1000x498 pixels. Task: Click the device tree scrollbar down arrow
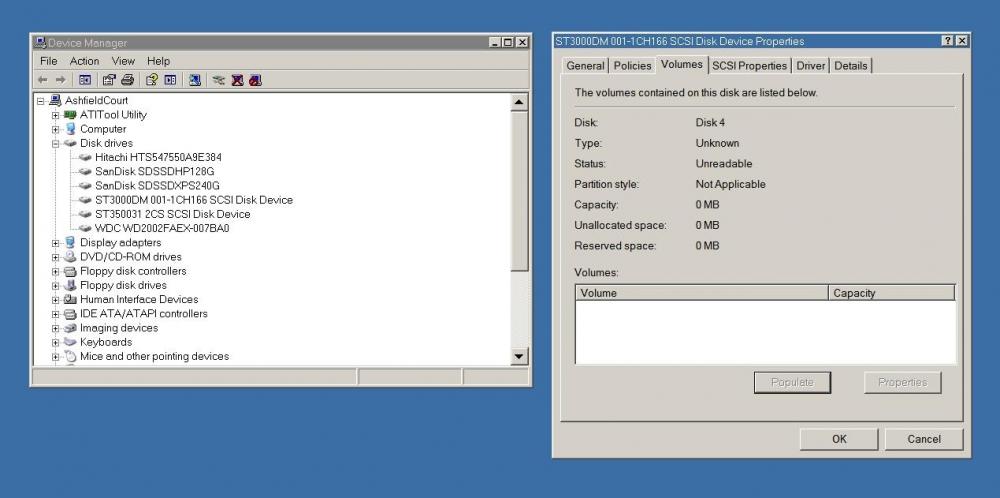pyautogui.click(x=519, y=356)
